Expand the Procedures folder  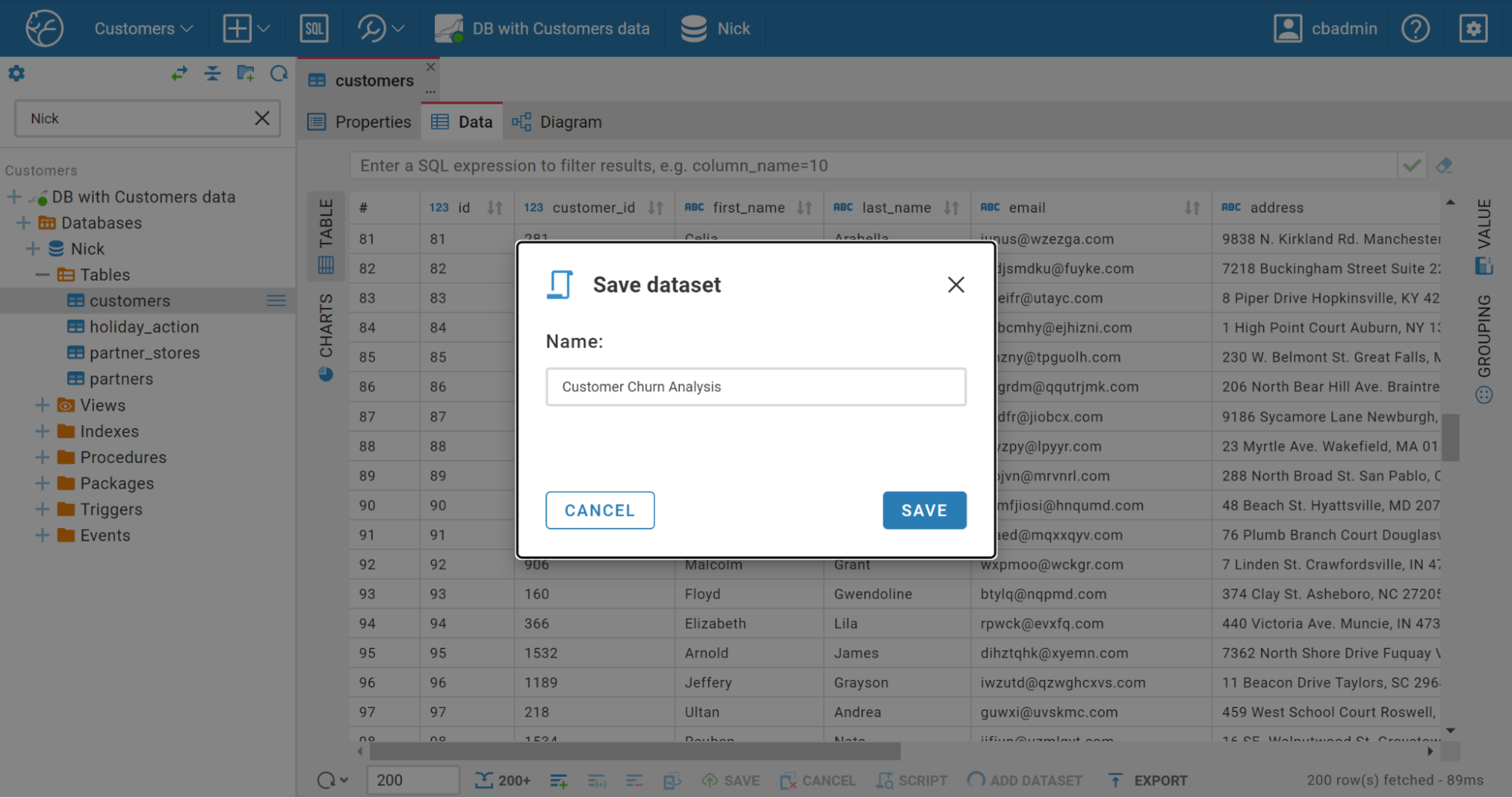pyautogui.click(x=42, y=458)
